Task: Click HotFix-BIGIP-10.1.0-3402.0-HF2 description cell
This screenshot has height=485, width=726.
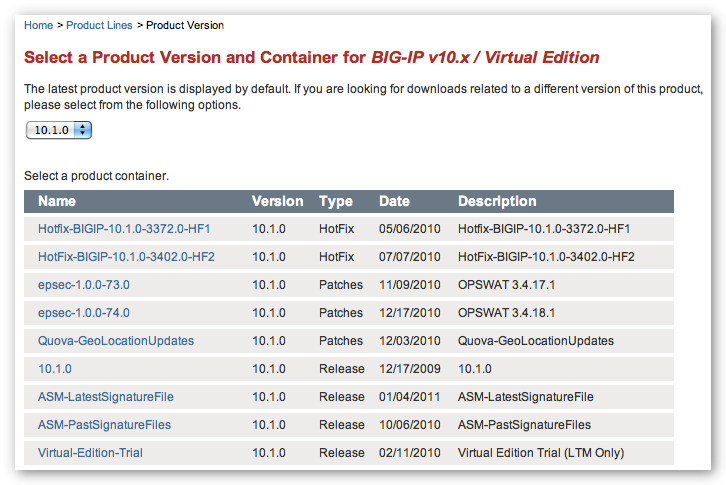Action: click(x=546, y=257)
